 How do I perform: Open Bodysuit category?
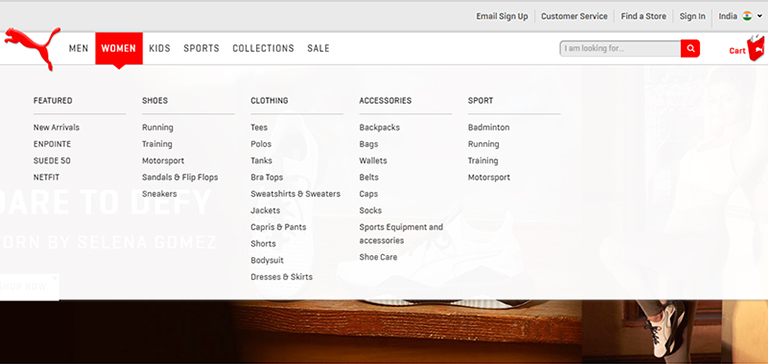pyautogui.click(x=267, y=261)
